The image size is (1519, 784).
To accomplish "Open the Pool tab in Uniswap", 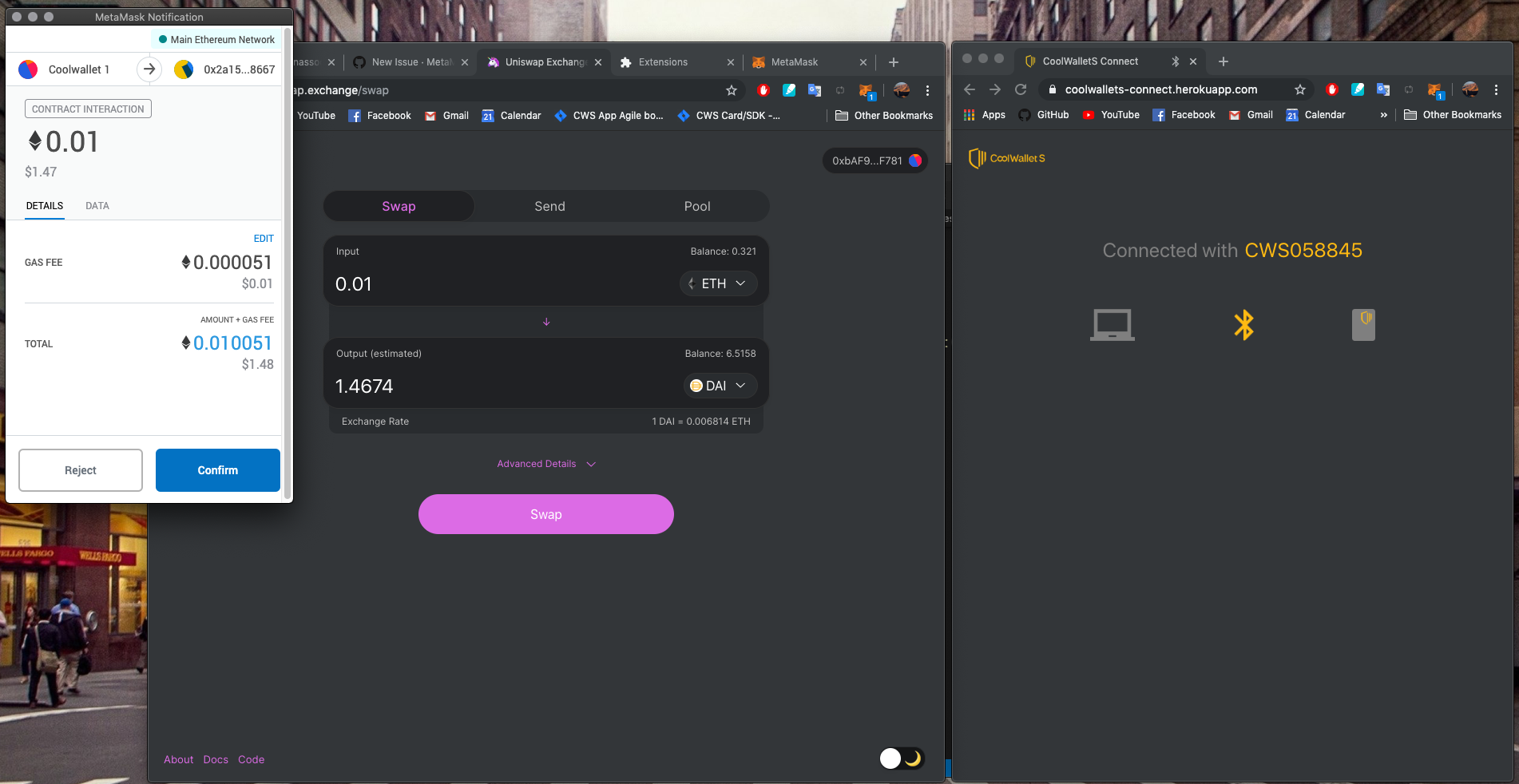I will 697,206.
